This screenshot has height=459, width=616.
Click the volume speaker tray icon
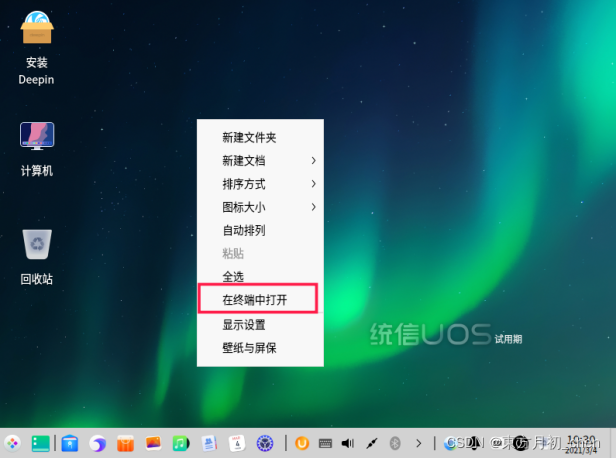[x=348, y=444]
